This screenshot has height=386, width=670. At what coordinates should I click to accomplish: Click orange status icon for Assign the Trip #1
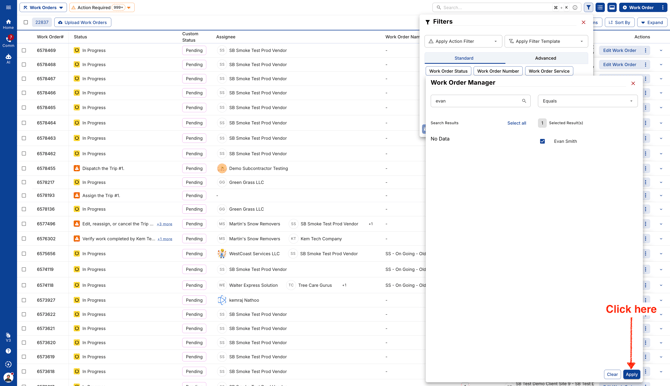[x=77, y=195]
